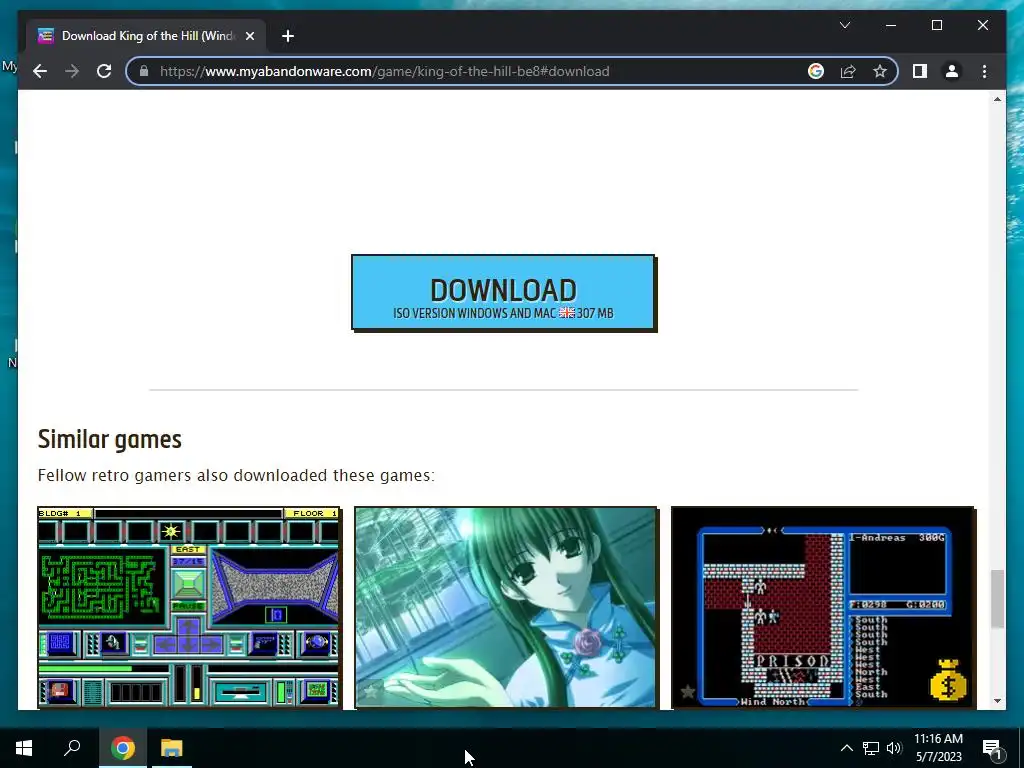This screenshot has height=768, width=1024.
Task: Open Chrome three-dot menu
Action: tap(984, 71)
